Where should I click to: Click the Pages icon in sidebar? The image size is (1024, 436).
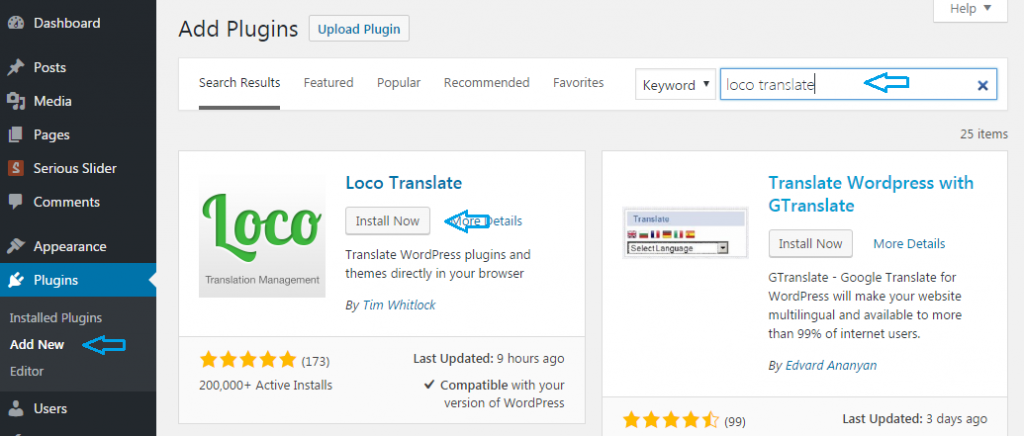coord(15,135)
